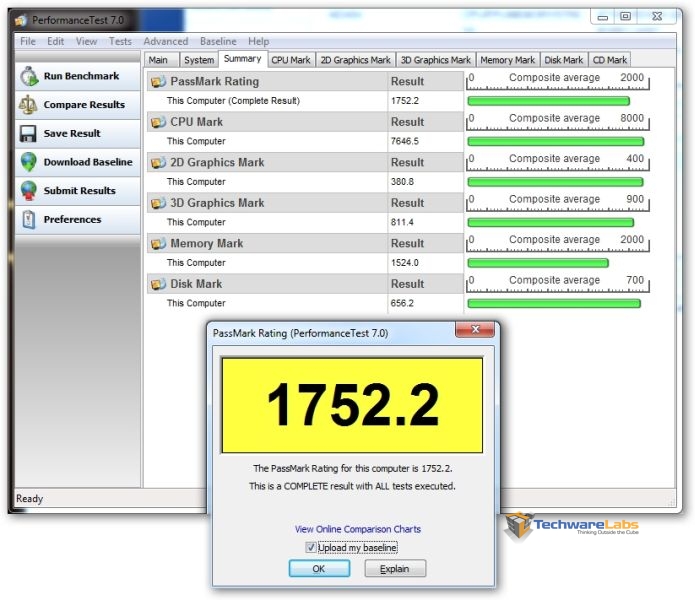Click the 2D Graphics Mark section icon

158,163
